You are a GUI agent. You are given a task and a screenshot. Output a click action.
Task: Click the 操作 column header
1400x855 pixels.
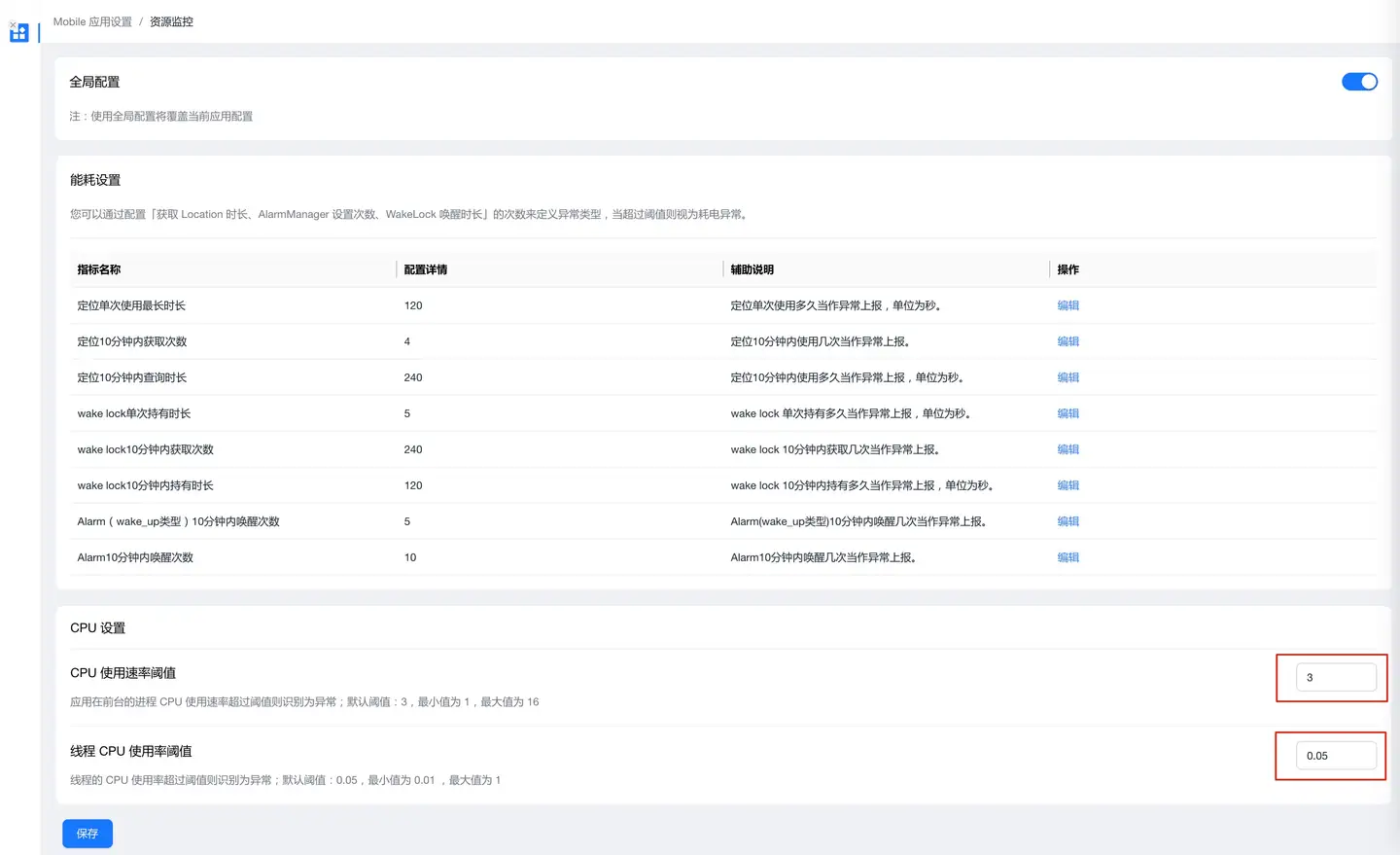tap(1067, 269)
